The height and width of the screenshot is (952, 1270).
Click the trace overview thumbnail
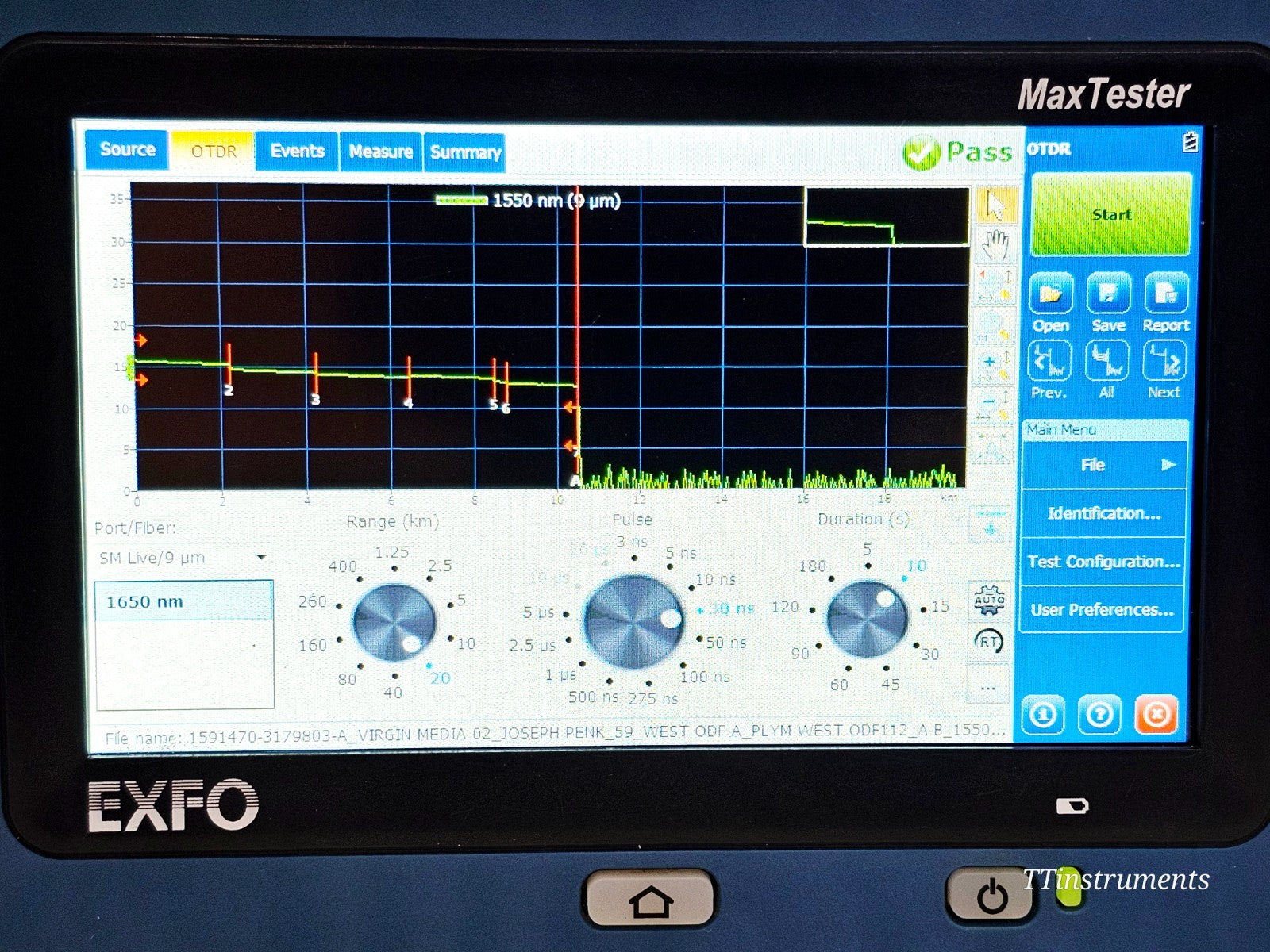[x=887, y=217]
